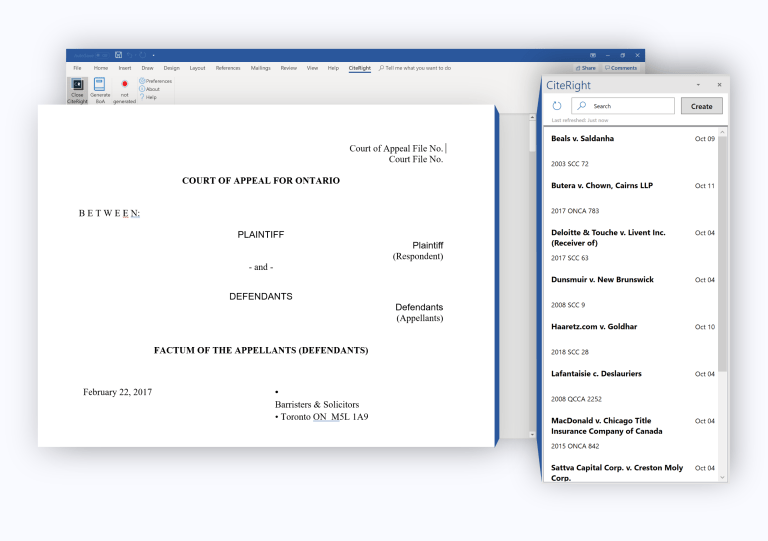Click the Generate BoA icon
Image resolution: width=768 pixels, height=541 pixels.
(x=100, y=87)
